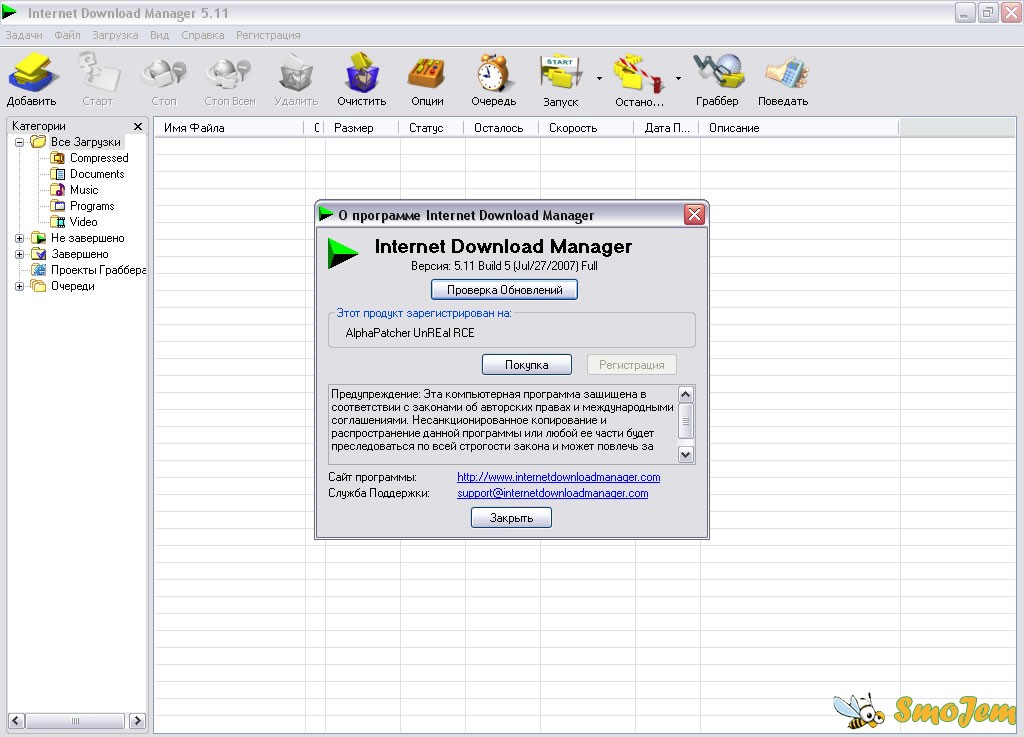
Task: Select the Music category icon
Action: 57,190
